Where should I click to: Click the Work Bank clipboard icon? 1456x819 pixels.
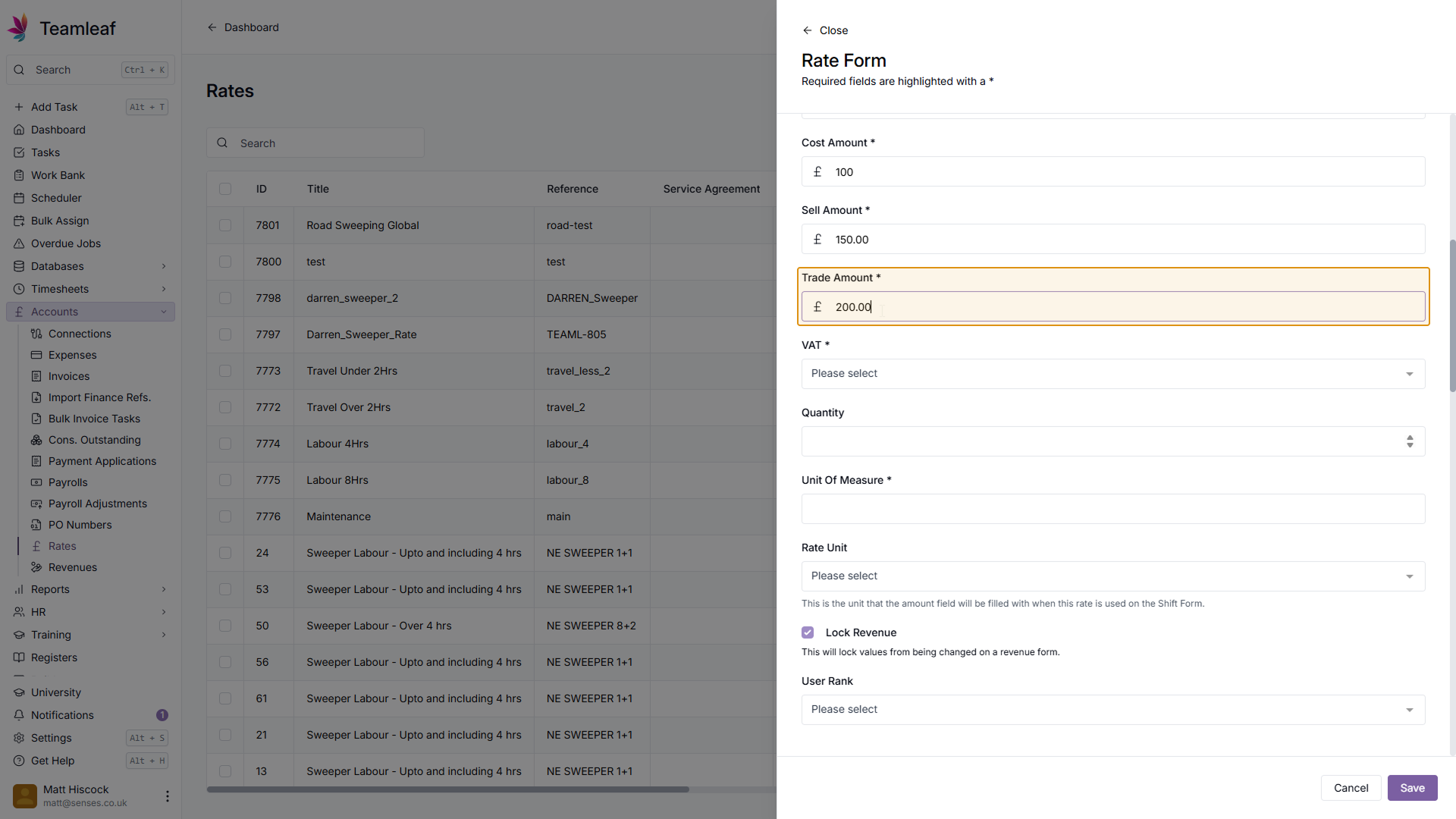pyautogui.click(x=19, y=175)
